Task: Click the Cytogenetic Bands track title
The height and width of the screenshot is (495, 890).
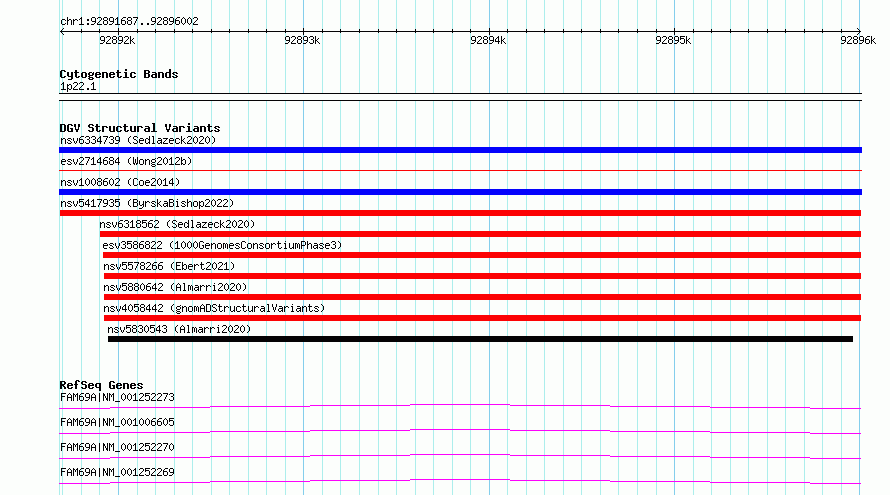Action: click(119, 74)
